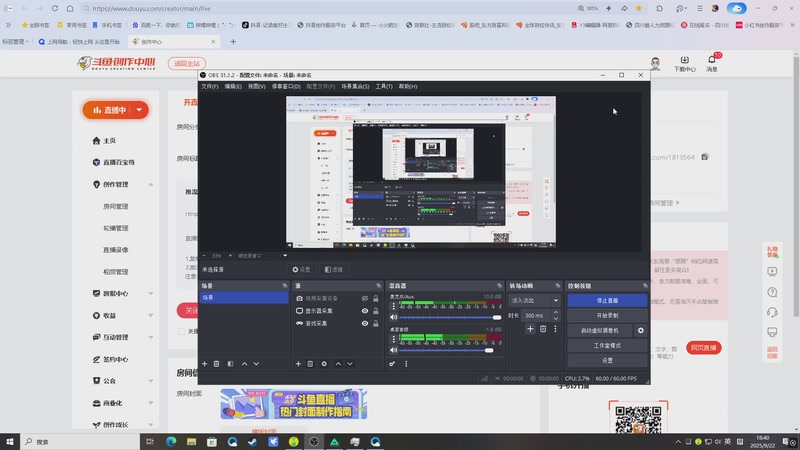This screenshot has width=800, height=450.
Task: Open the transition properties three-dot menu
Action: click(x=555, y=329)
